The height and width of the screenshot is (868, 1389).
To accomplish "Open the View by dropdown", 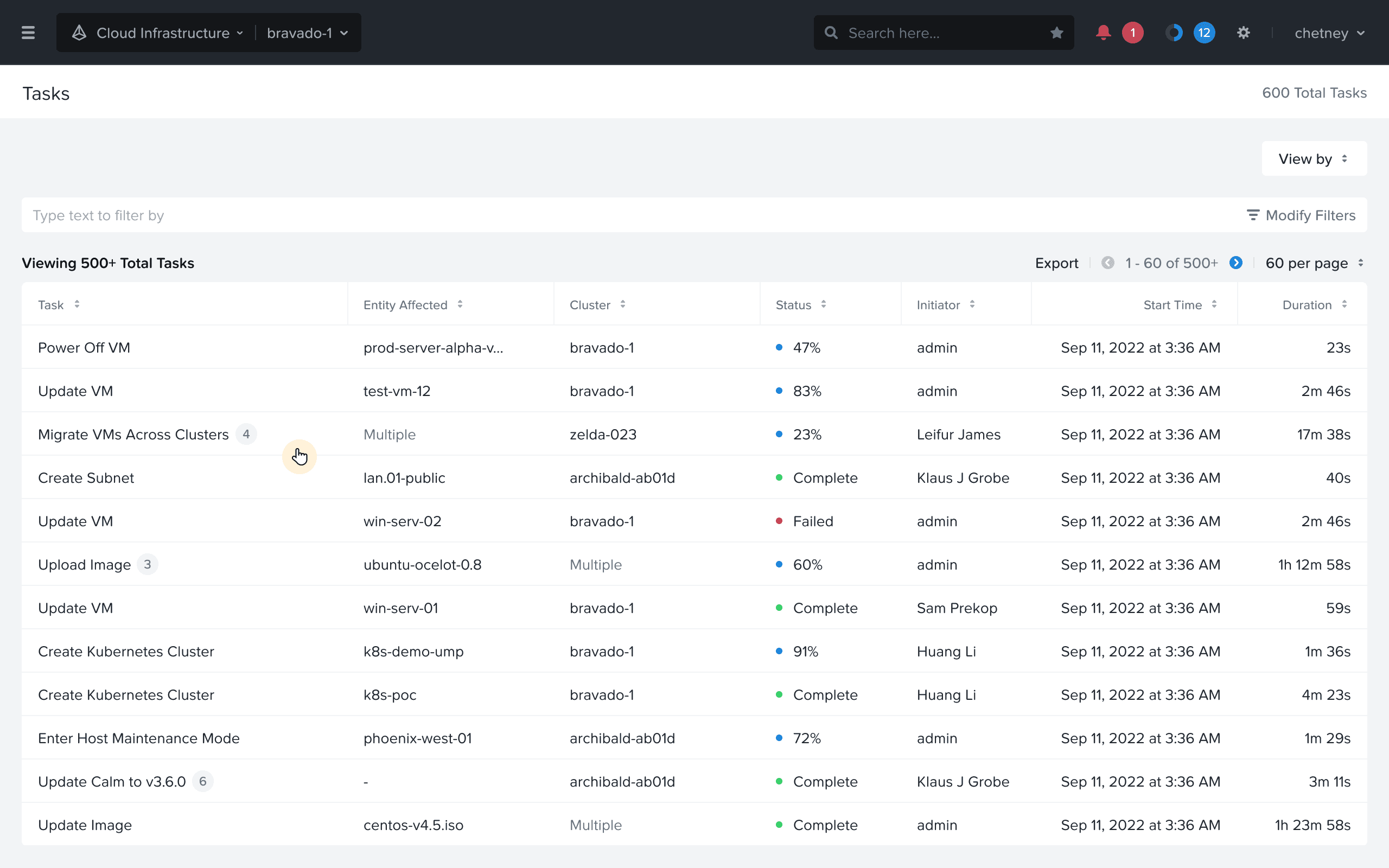I will click(x=1314, y=159).
